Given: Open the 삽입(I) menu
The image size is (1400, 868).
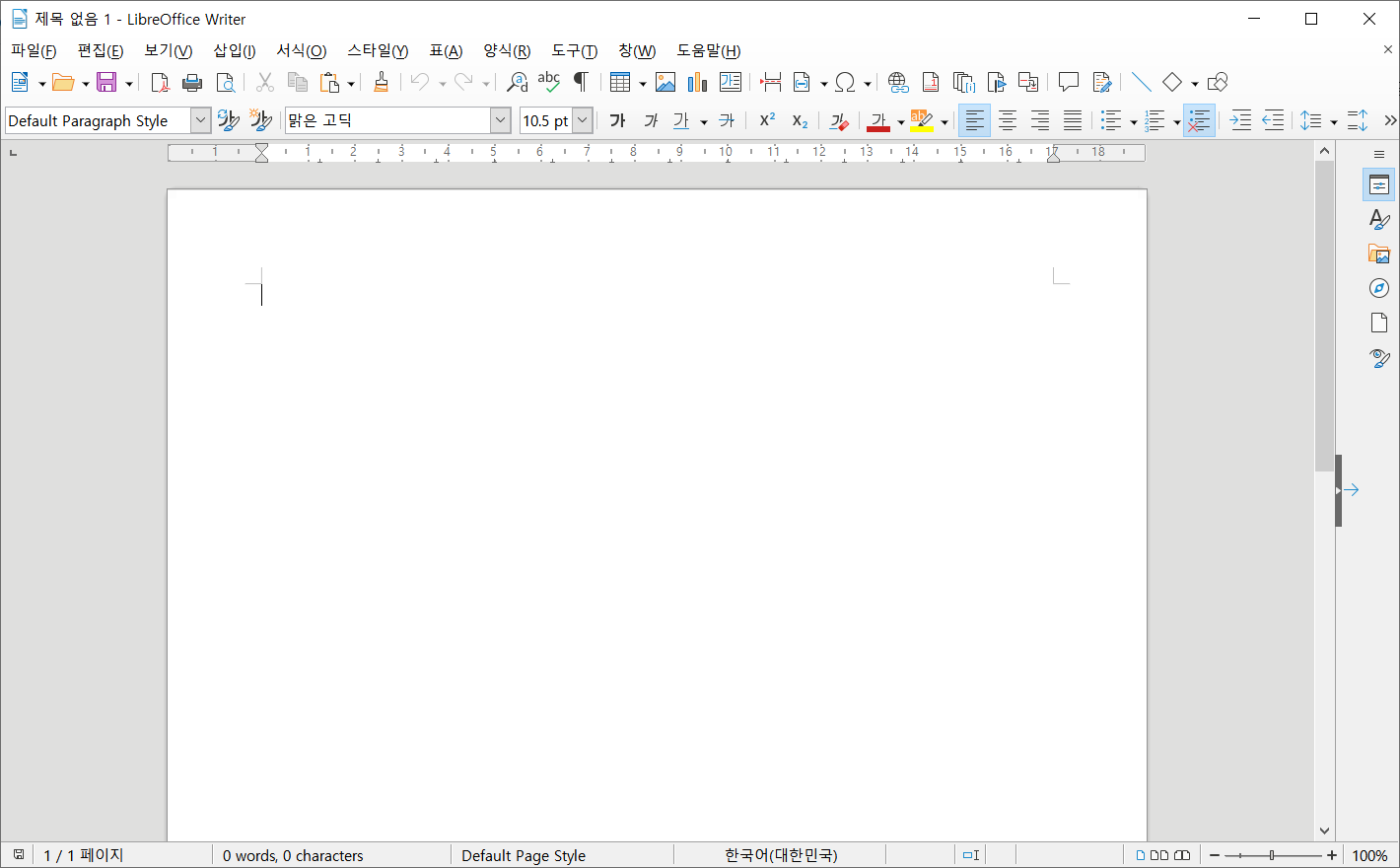Looking at the screenshot, I should (x=235, y=51).
